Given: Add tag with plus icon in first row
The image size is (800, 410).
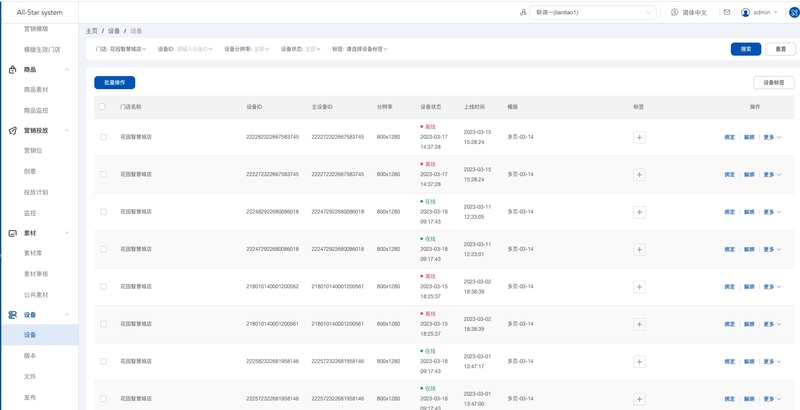Looking at the screenshot, I should 639,137.
